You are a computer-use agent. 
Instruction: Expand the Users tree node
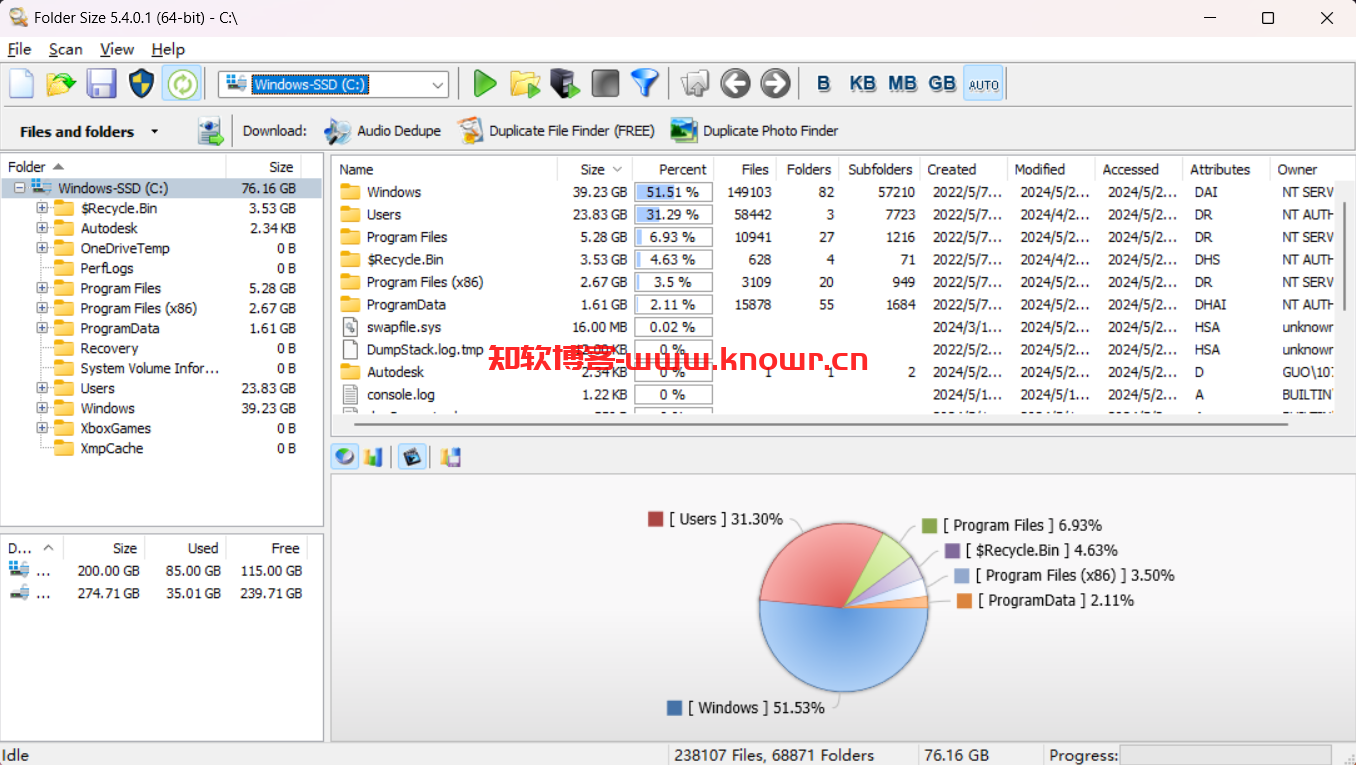(42, 388)
